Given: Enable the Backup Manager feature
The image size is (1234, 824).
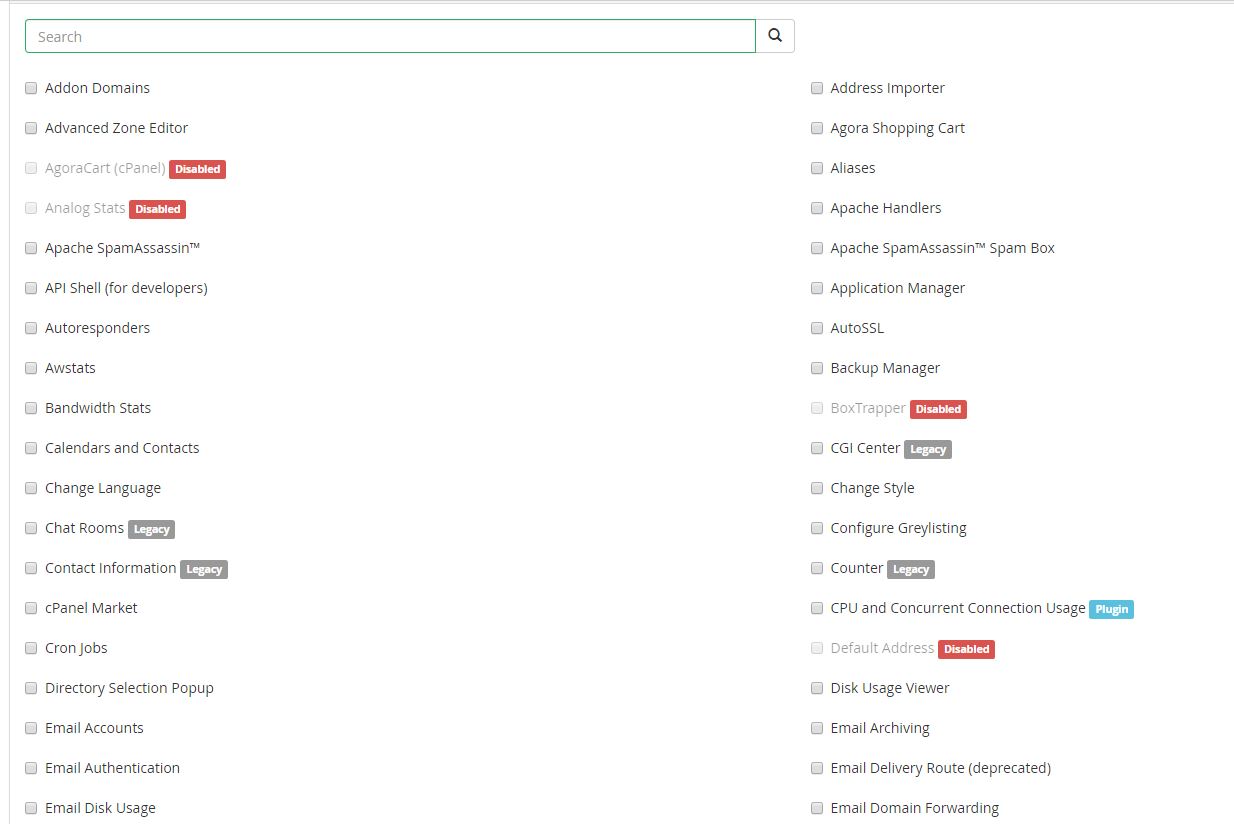Looking at the screenshot, I should [x=817, y=368].
